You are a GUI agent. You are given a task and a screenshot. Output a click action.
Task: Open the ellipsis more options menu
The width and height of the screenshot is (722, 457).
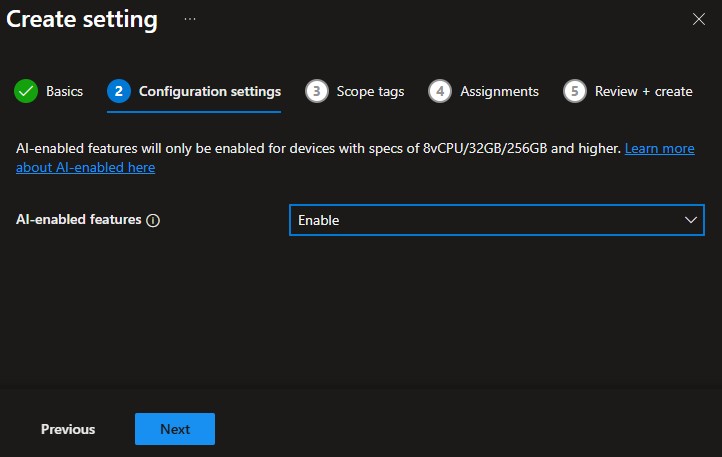pyautogui.click(x=190, y=19)
